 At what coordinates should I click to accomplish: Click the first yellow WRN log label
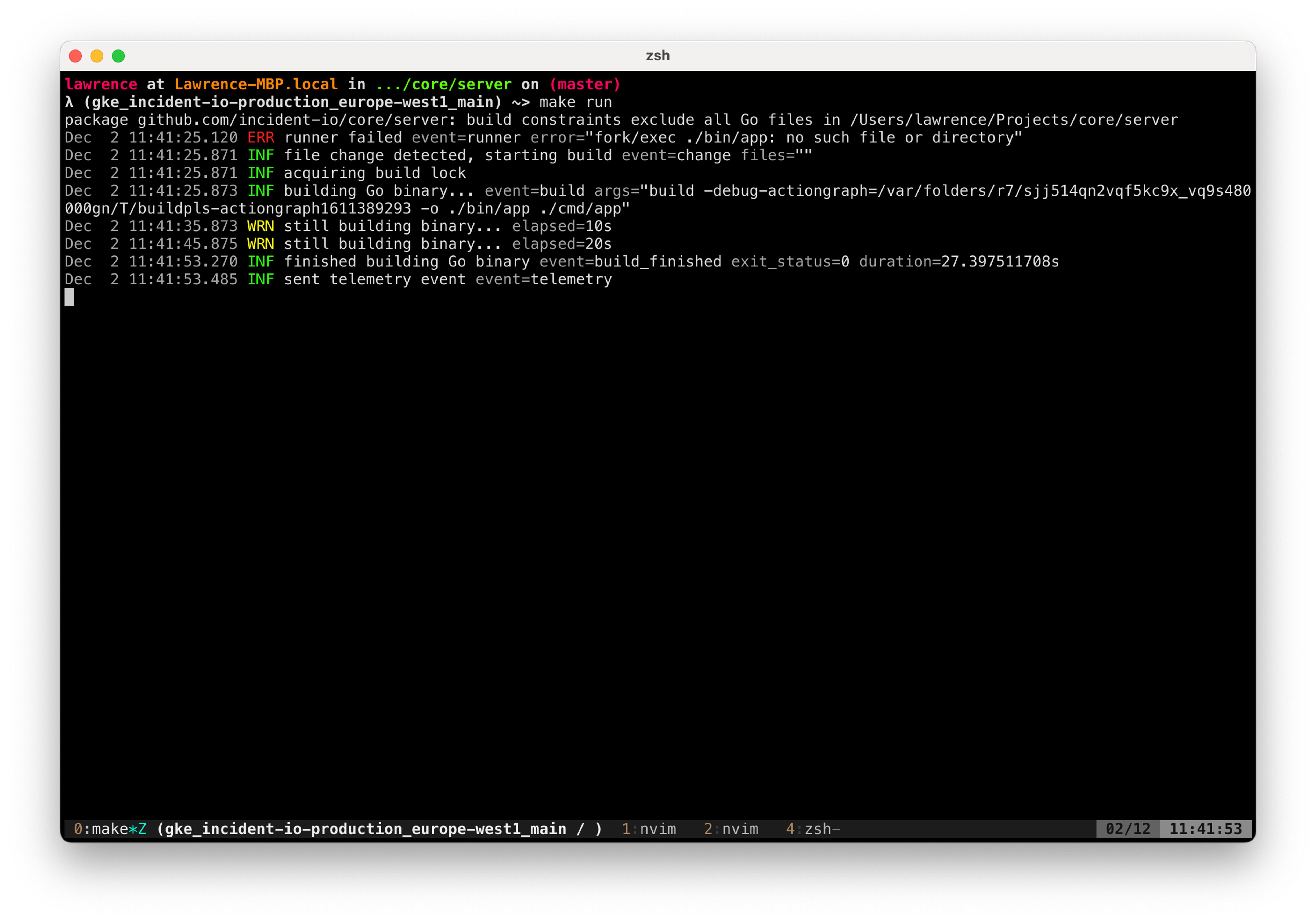coord(261,226)
